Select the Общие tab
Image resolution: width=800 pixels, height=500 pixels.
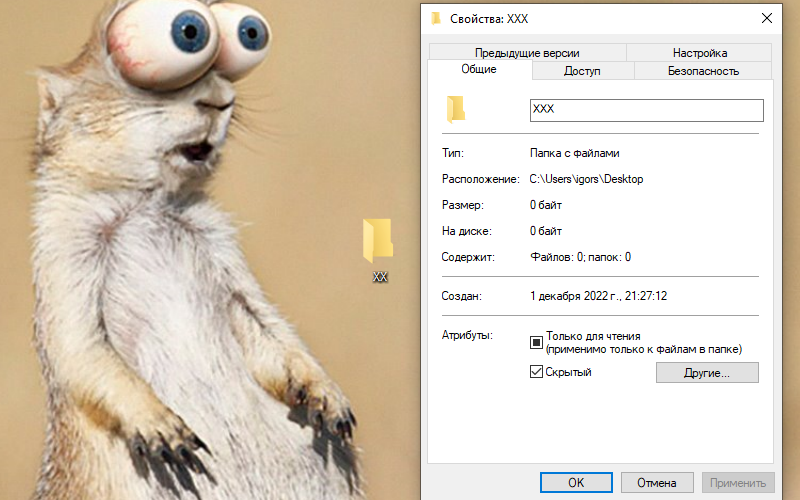pyautogui.click(x=479, y=69)
